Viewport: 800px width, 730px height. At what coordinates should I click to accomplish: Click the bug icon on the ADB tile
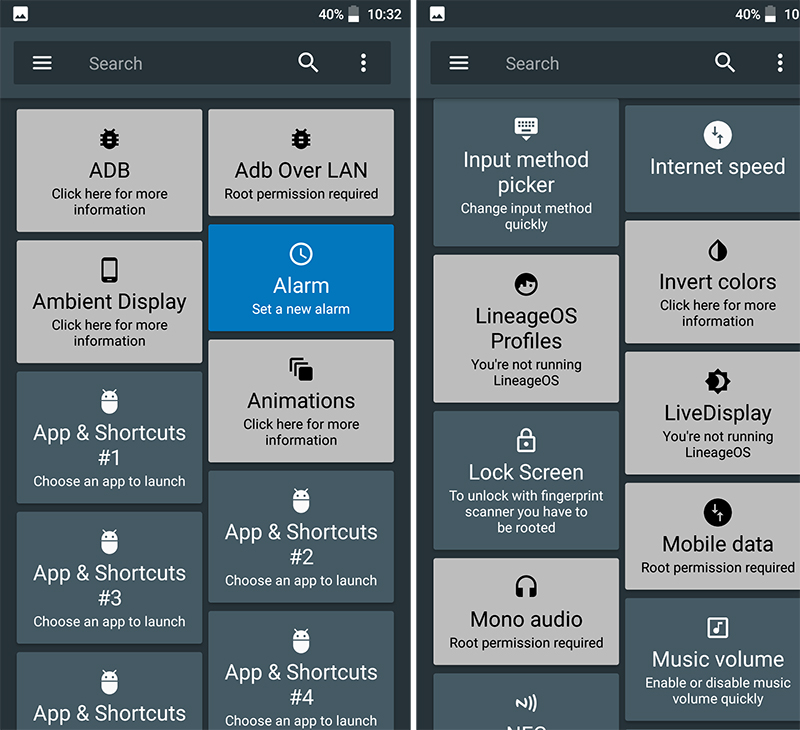pyautogui.click(x=109, y=139)
